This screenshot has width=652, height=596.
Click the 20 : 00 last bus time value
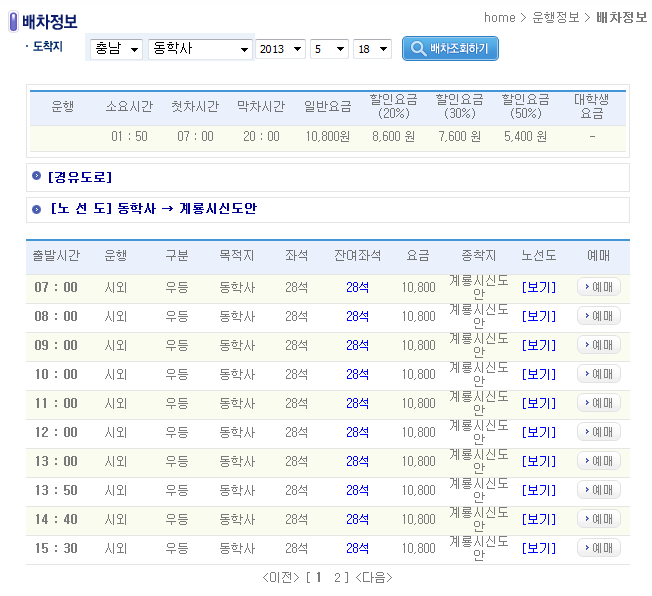(x=261, y=136)
